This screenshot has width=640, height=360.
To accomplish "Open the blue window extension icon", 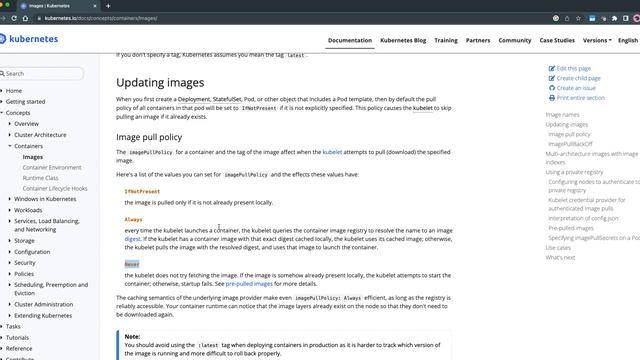I will (592, 18).
